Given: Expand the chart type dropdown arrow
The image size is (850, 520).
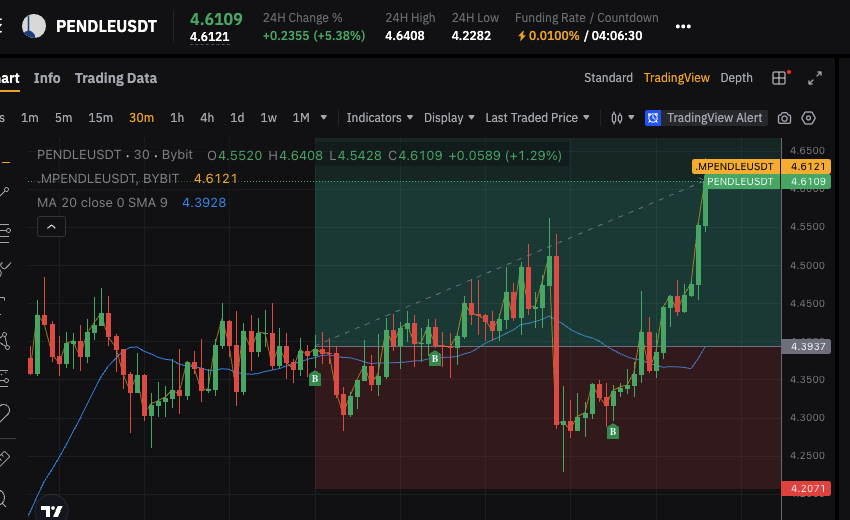Looking at the screenshot, I should (631, 118).
